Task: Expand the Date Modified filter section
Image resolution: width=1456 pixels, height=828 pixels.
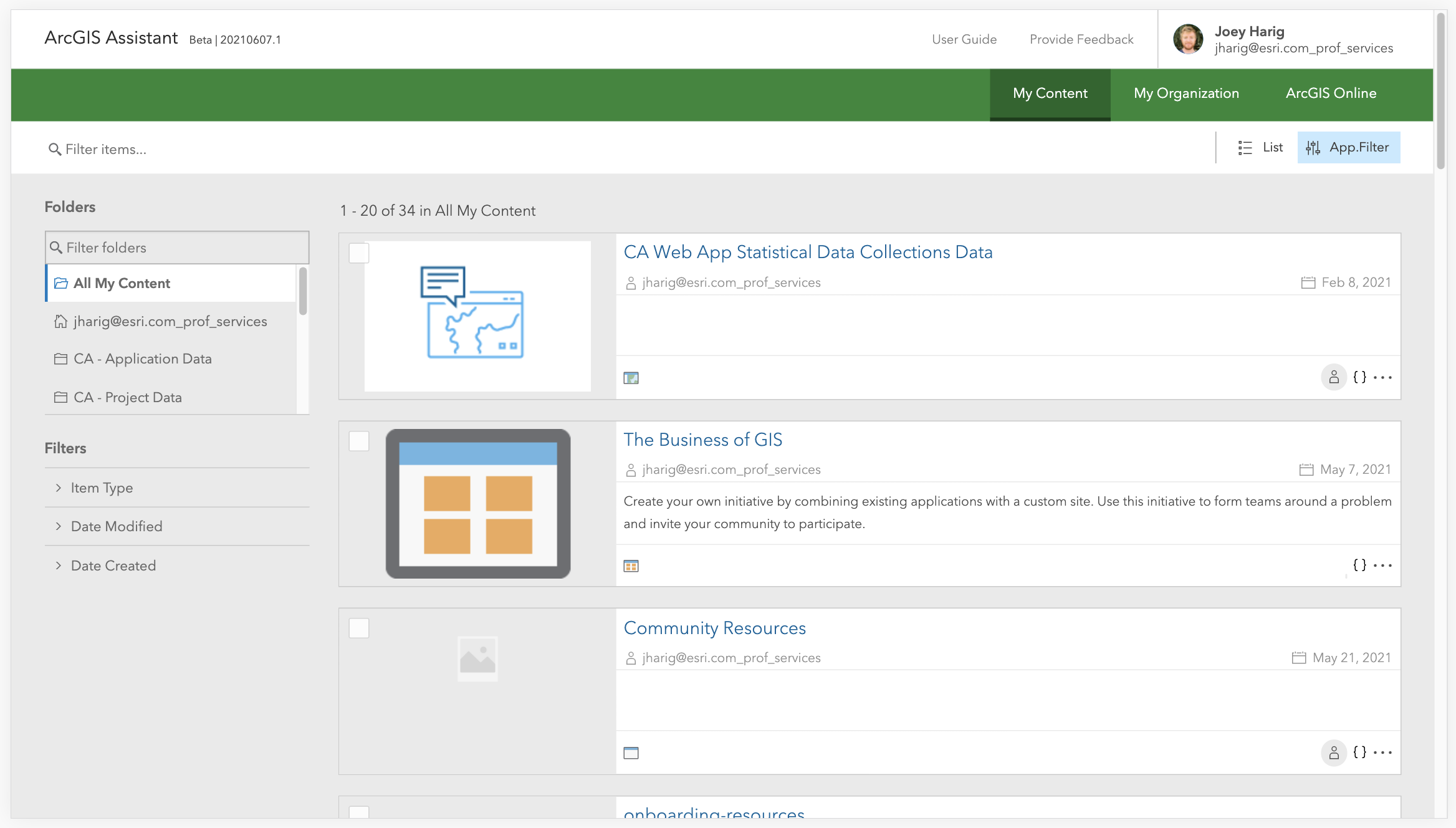Action: click(x=116, y=527)
